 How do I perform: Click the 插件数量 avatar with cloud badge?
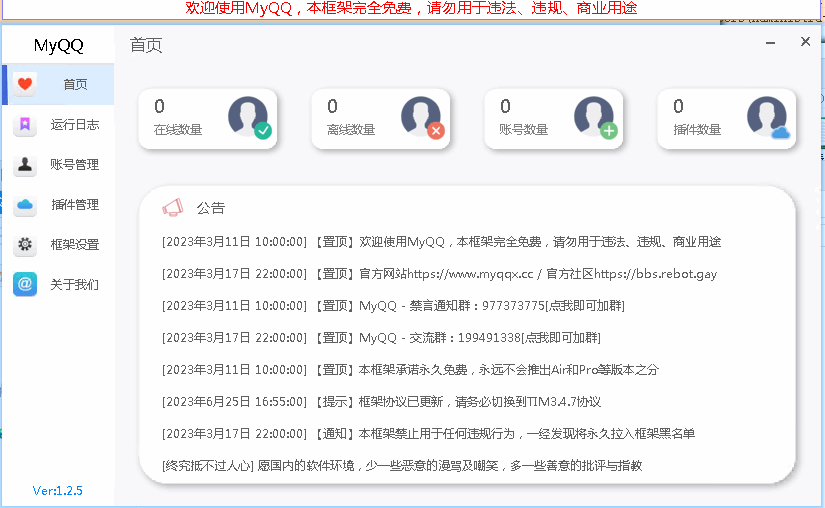pyautogui.click(x=769, y=117)
